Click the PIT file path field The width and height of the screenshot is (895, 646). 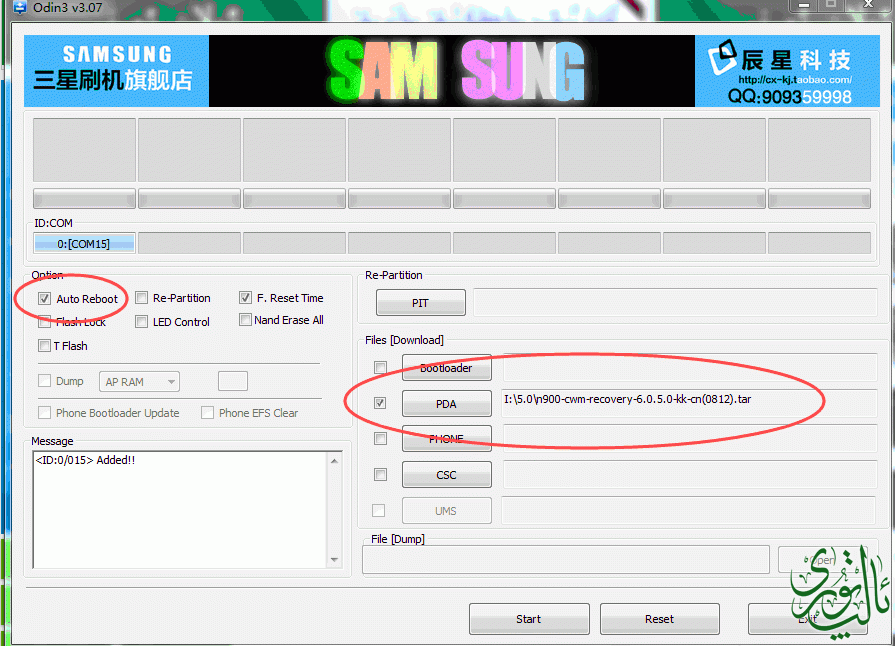click(x=675, y=302)
